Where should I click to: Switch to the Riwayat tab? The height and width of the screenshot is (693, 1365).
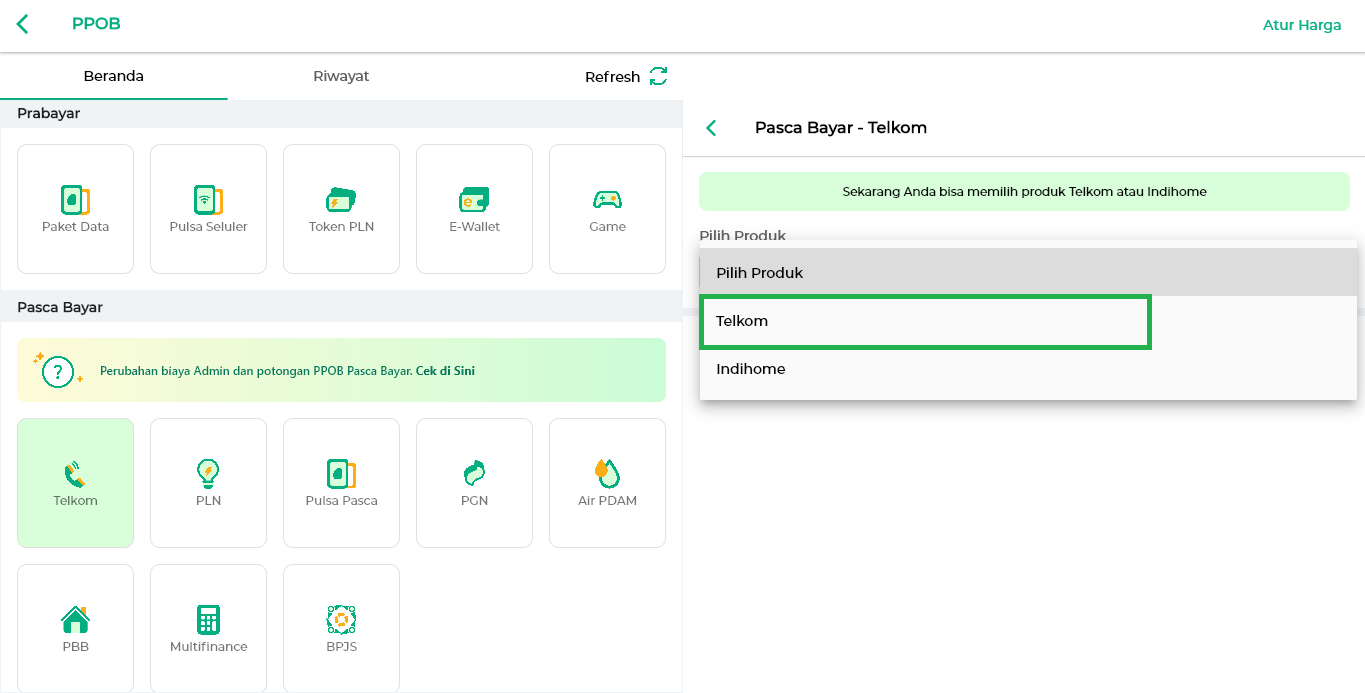[341, 76]
